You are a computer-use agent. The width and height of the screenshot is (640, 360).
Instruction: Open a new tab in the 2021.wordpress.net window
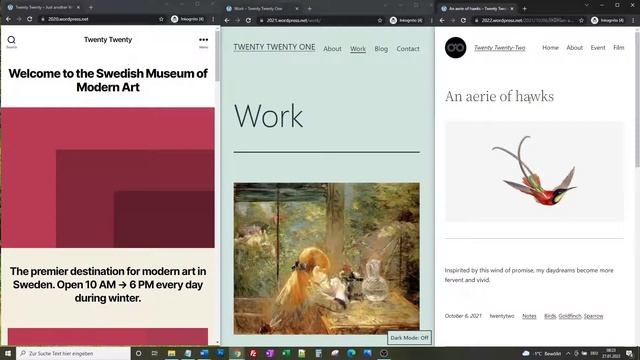[309, 9]
